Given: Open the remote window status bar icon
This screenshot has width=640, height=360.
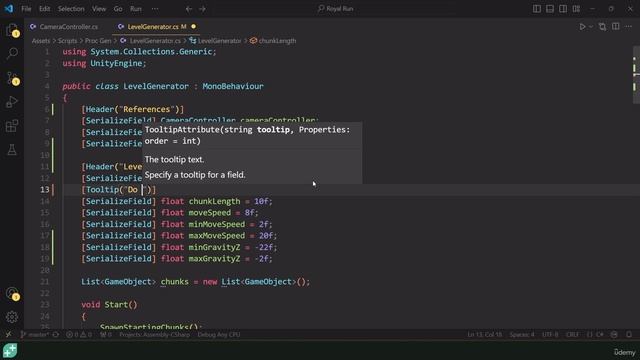Looking at the screenshot, I should [8, 335].
